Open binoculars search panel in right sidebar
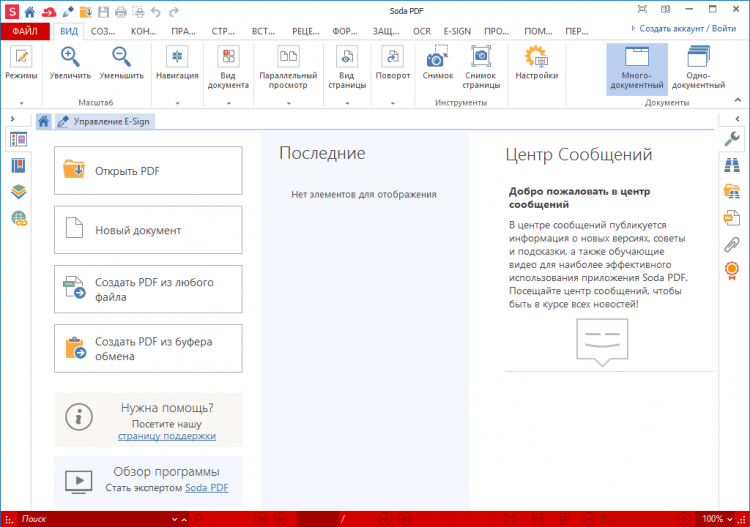This screenshot has width=750, height=527. 732,165
